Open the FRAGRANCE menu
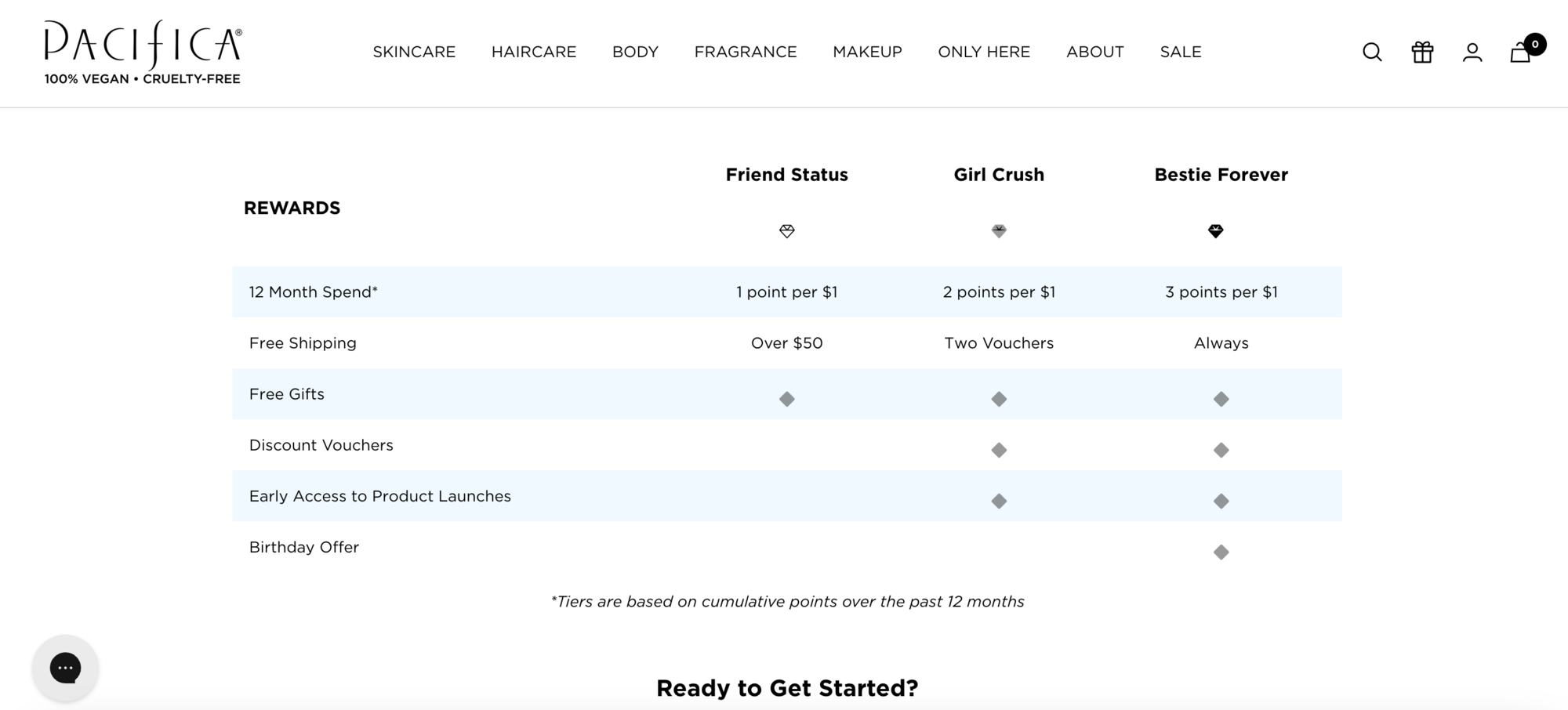This screenshot has height=710, width=1568. pos(746,52)
